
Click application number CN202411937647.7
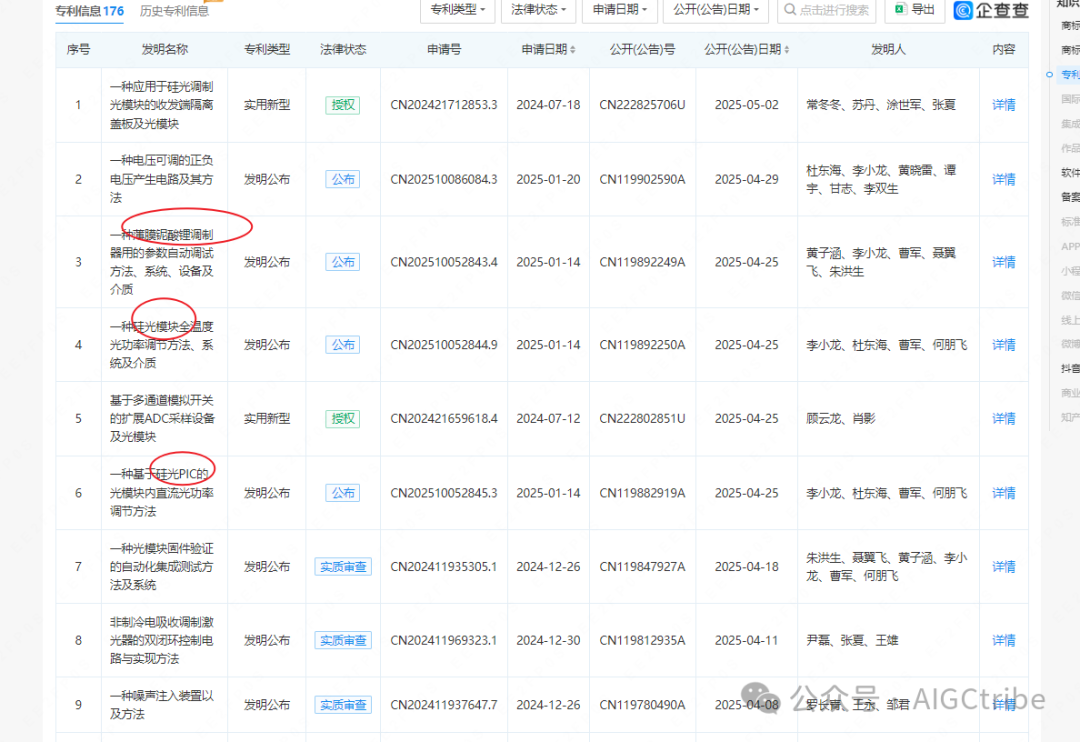tap(444, 705)
